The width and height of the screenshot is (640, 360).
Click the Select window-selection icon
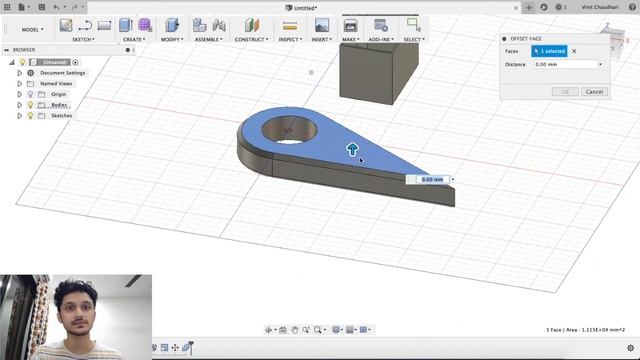click(413, 24)
